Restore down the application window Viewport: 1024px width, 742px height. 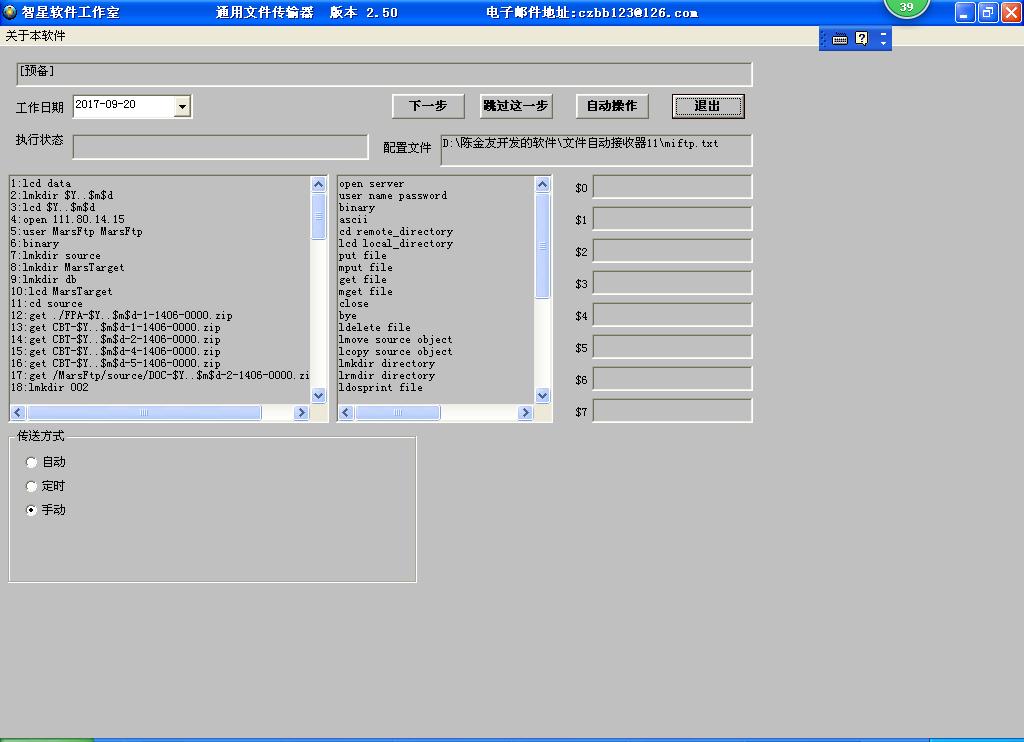point(988,12)
